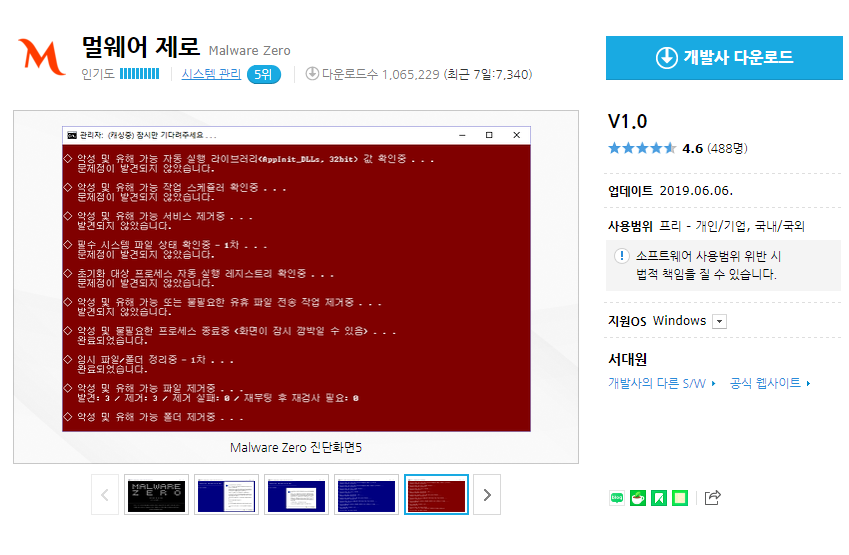The height and width of the screenshot is (555, 849).
Task: Share to Naver cafe icon
Action: click(x=638, y=498)
